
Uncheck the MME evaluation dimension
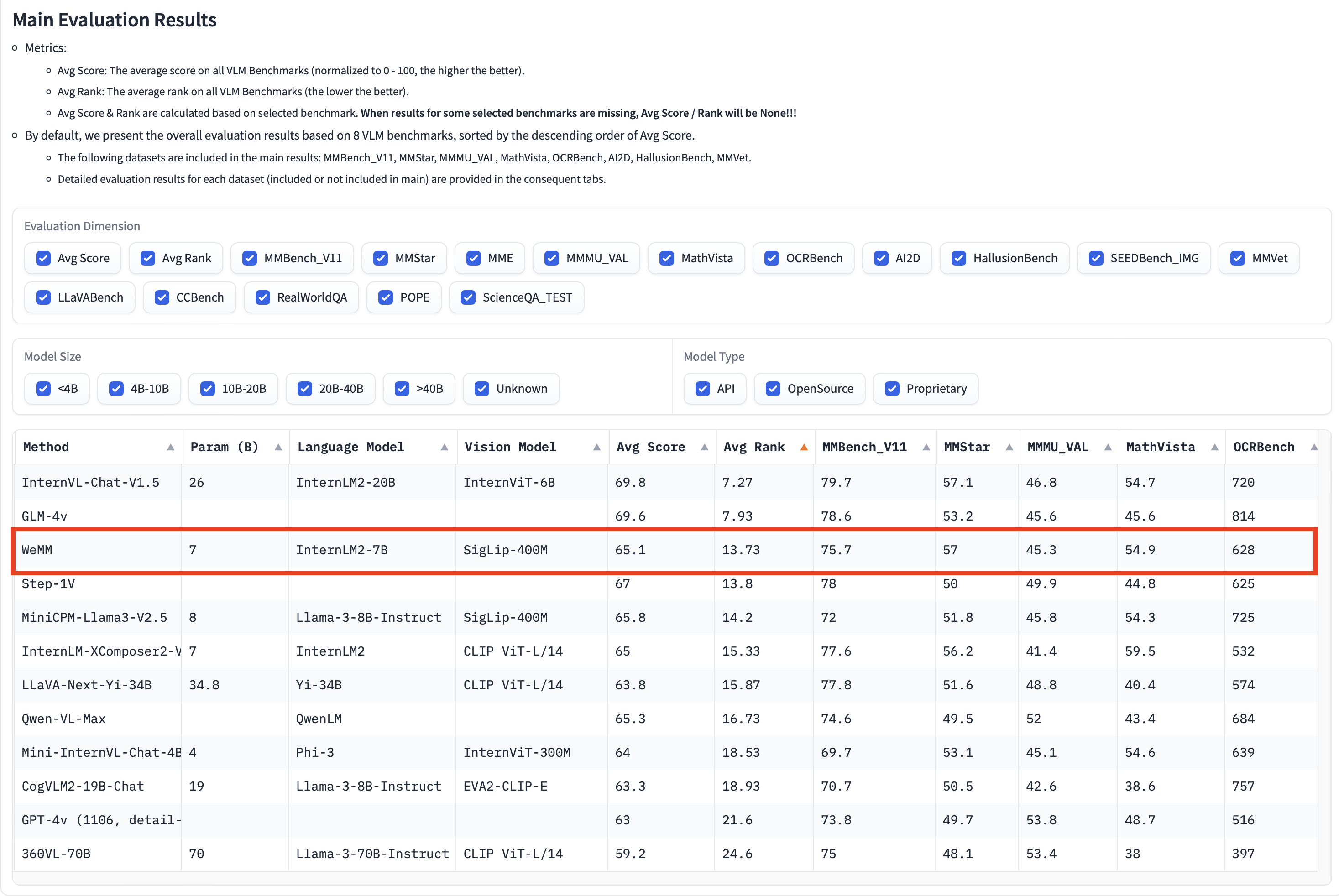474,258
